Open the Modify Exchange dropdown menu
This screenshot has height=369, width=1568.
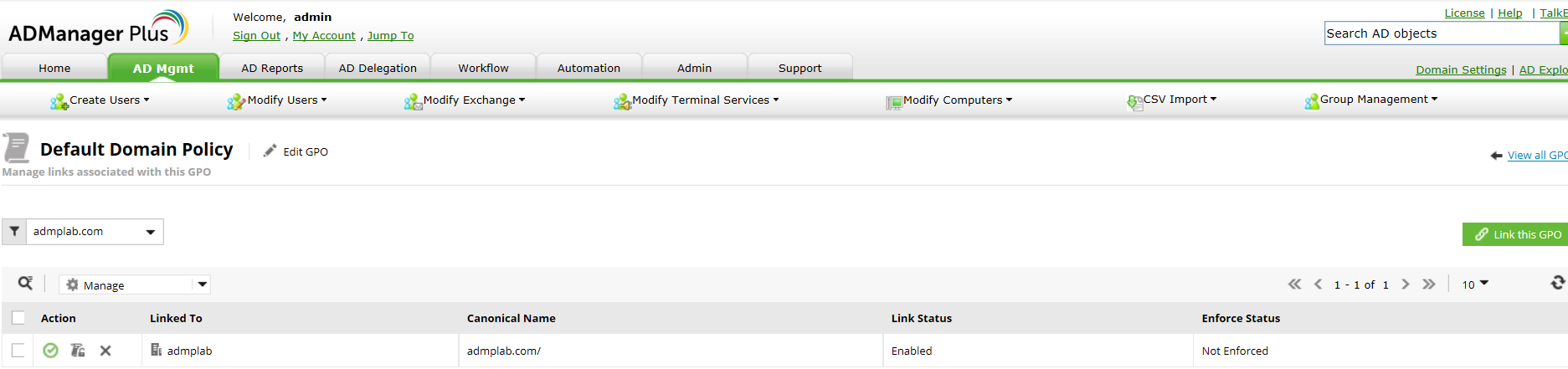474,100
